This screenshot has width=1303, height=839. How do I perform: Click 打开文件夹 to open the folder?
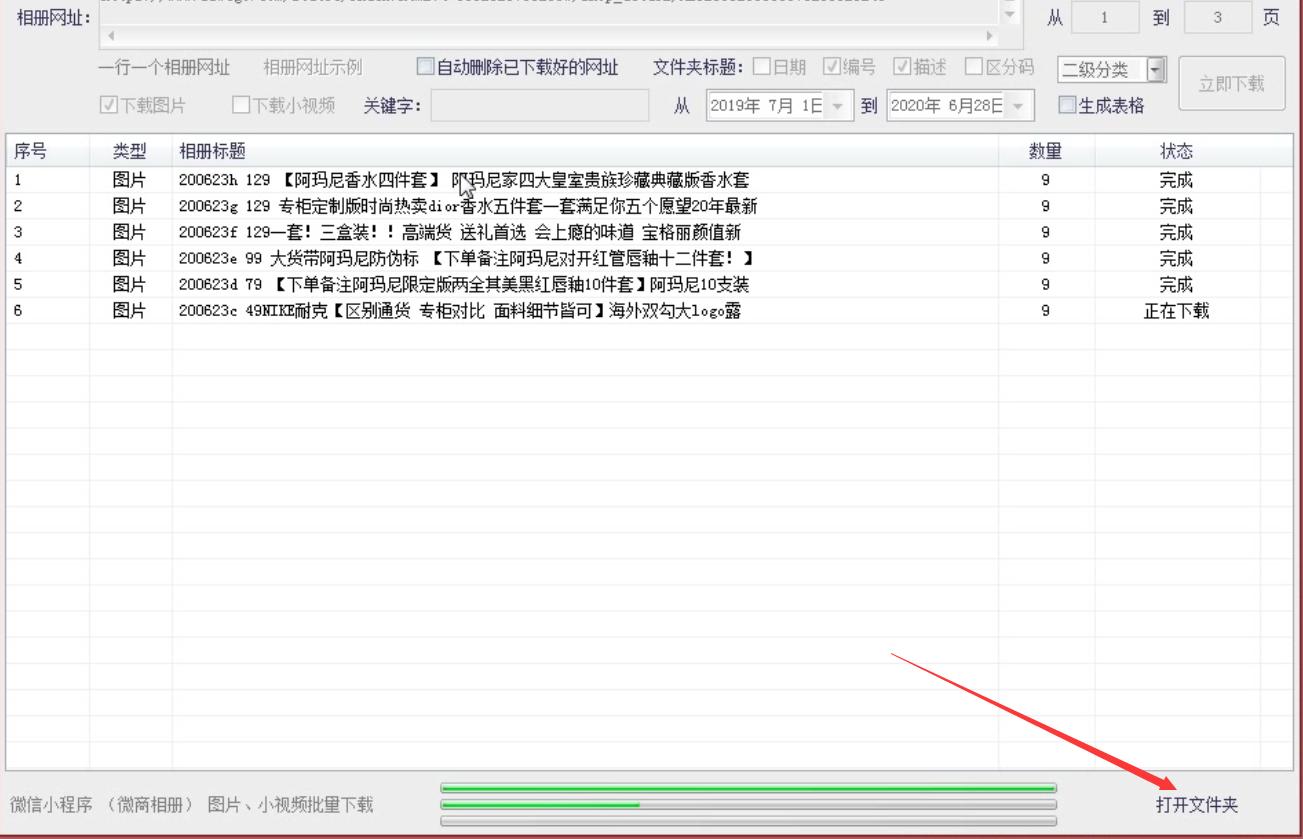click(x=1197, y=805)
